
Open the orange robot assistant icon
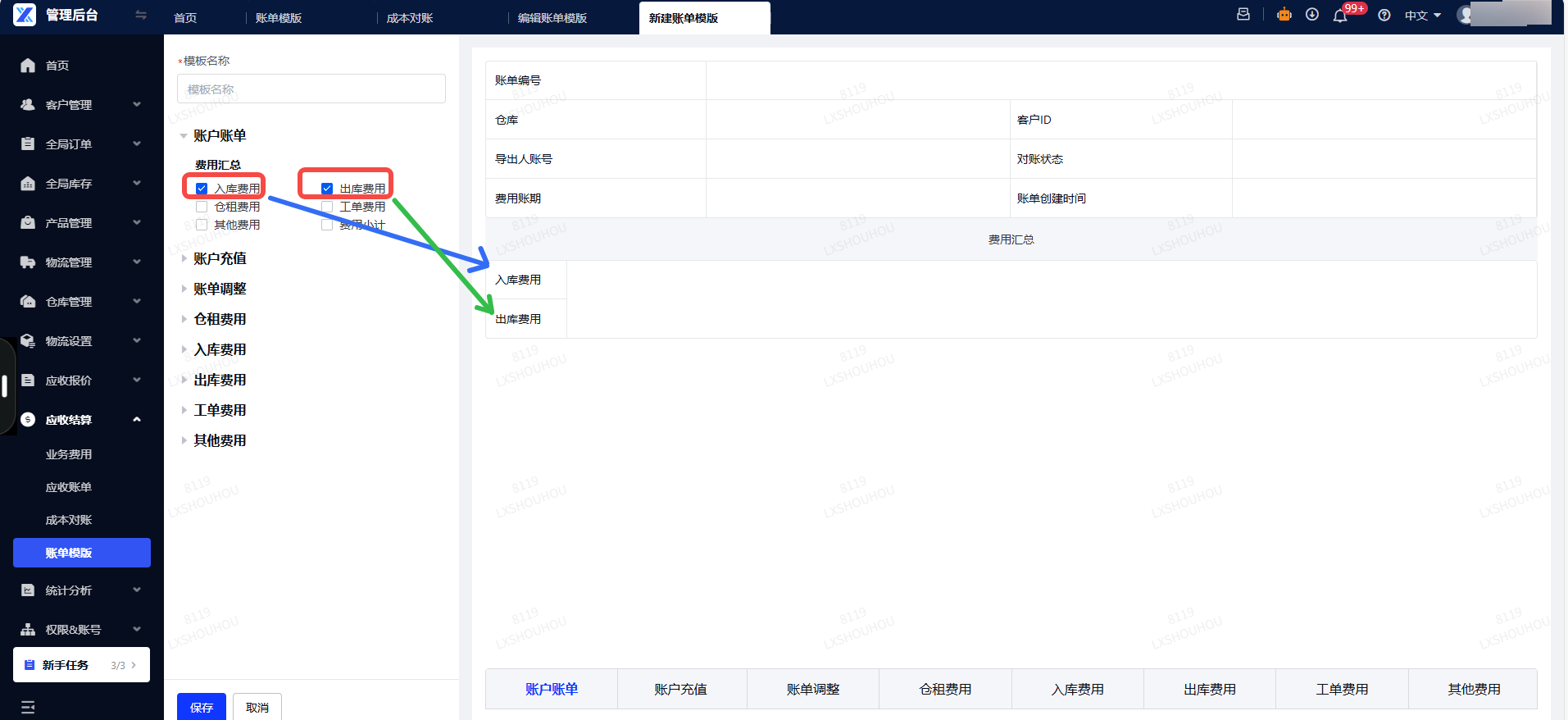(x=1284, y=14)
